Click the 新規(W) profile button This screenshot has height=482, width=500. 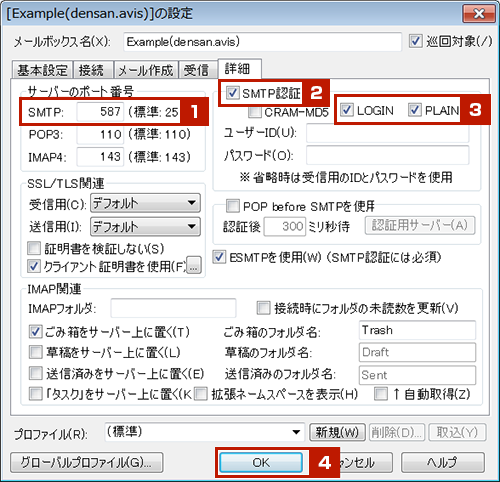tap(337, 432)
